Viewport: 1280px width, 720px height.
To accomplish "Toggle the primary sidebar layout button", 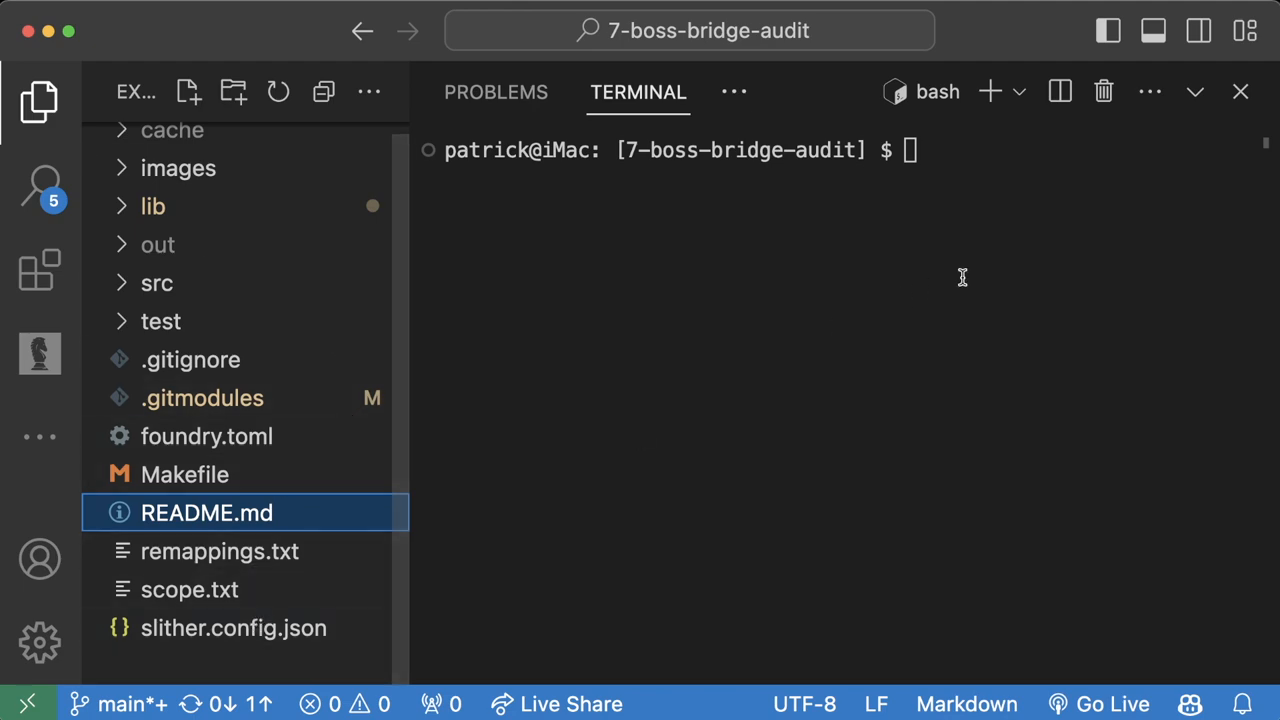I will pyautogui.click(x=1108, y=31).
